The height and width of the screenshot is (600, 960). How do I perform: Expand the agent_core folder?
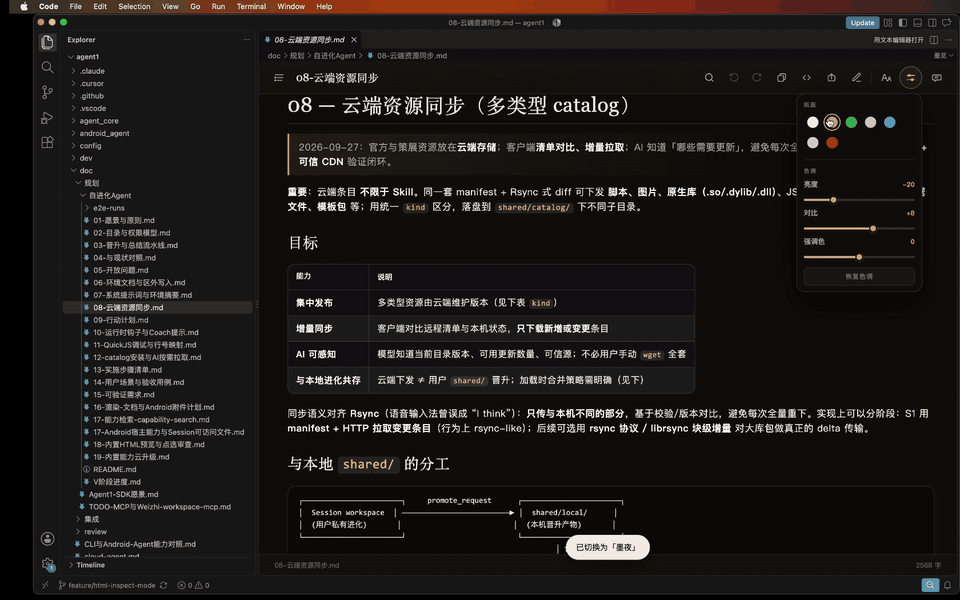coord(99,121)
